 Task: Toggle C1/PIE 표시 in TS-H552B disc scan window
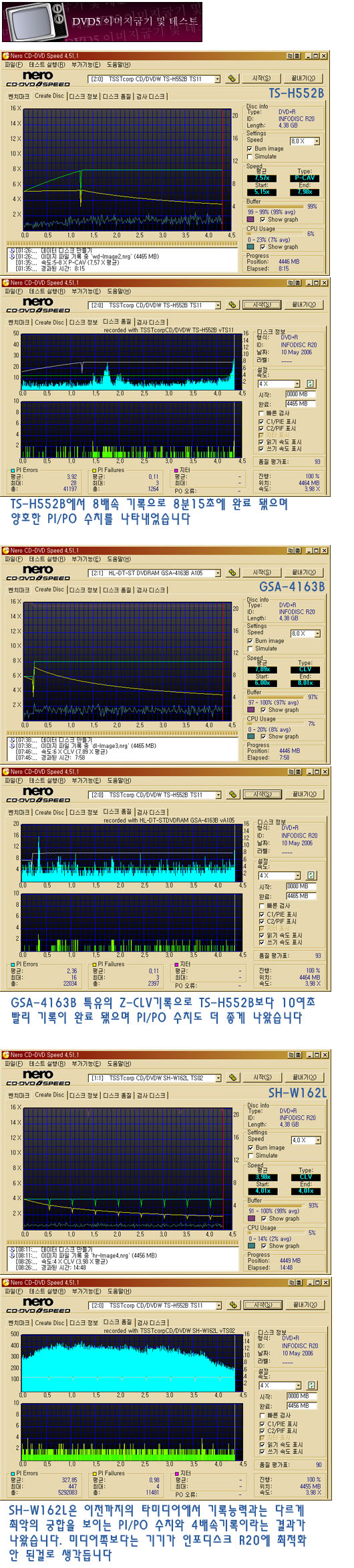point(261,422)
